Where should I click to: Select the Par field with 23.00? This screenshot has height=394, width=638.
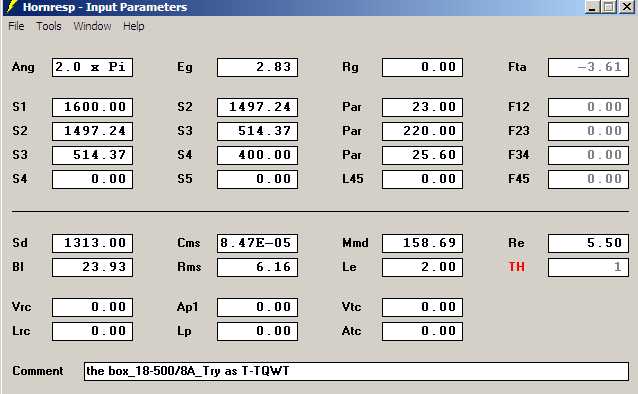click(x=422, y=107)
